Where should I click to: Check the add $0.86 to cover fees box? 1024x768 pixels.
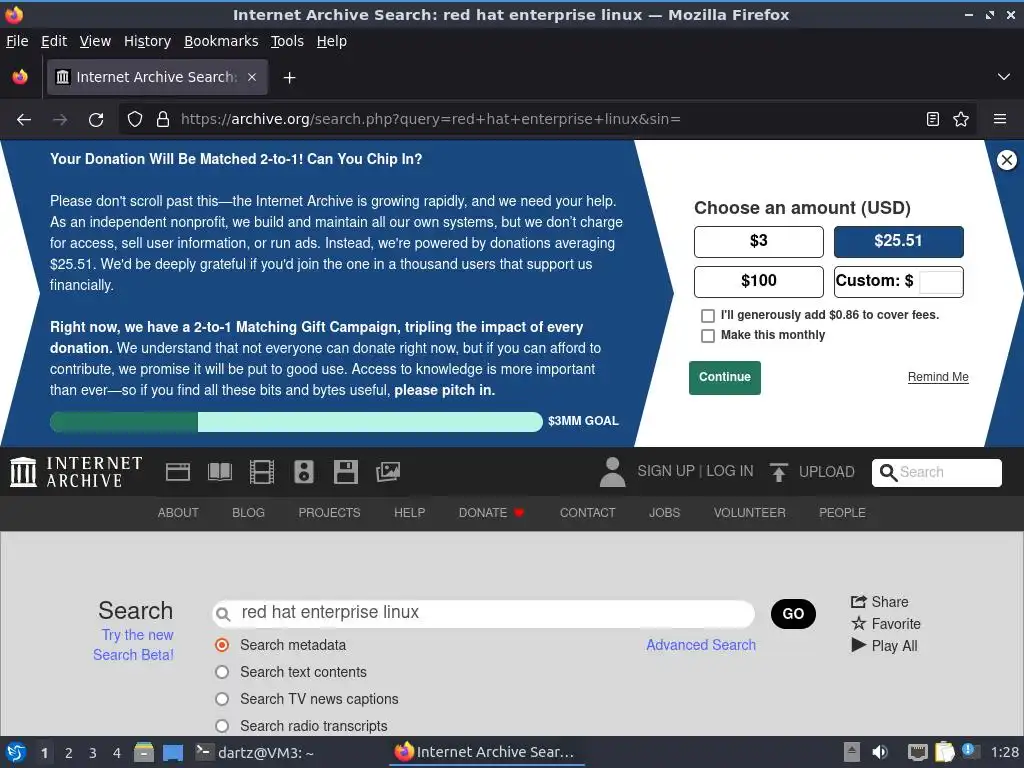click(x=708, y=315)
